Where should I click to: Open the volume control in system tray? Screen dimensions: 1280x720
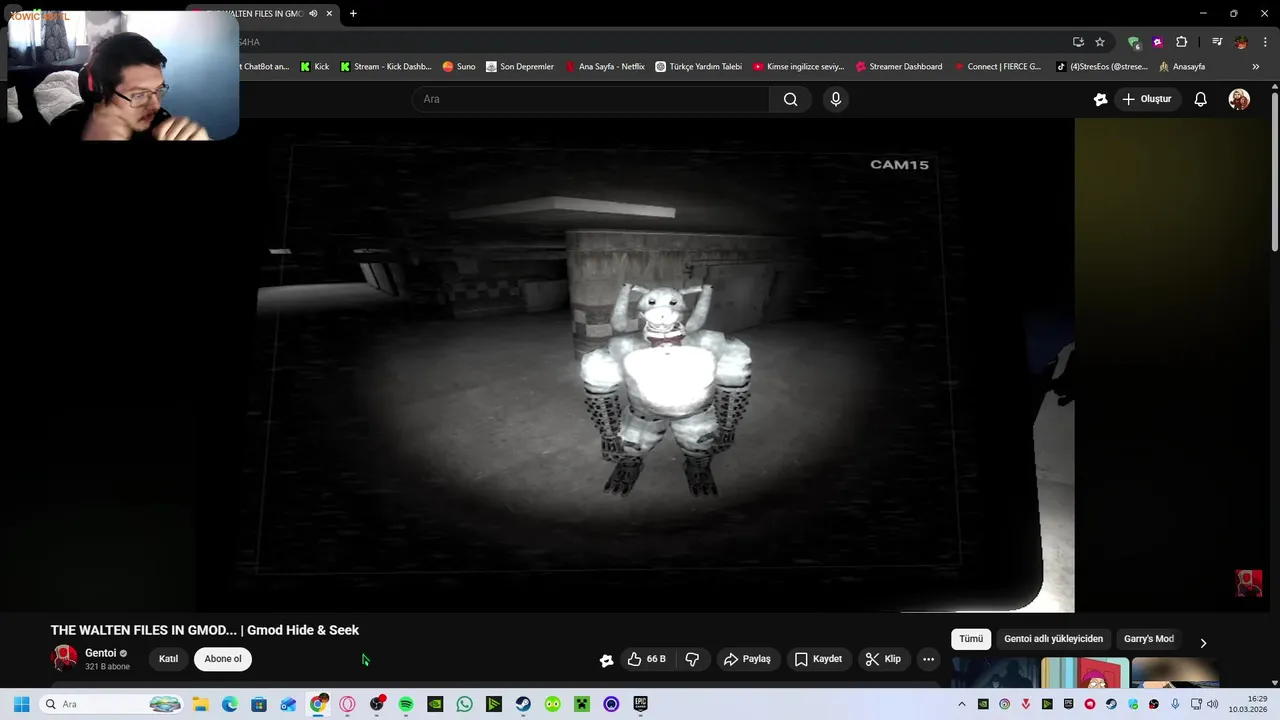point(1212,704)
